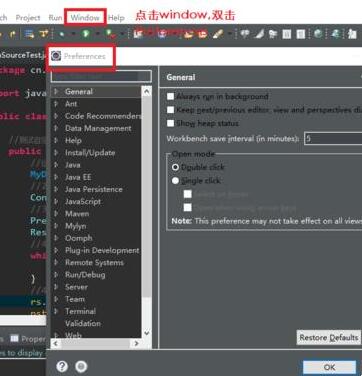
Task: Select Mylyn in preferences tree
Action: 75,226
